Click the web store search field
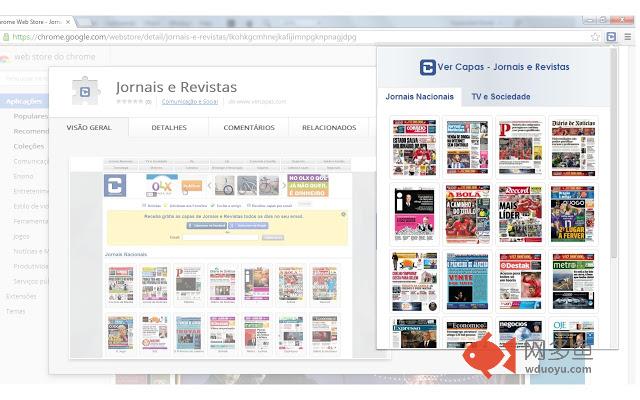Viewport: 640px width, 400px height. (24, 78)
